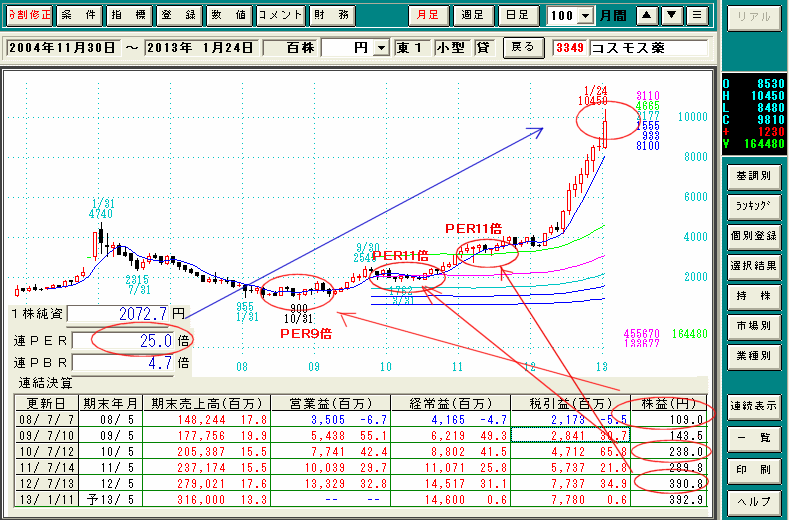The image size is (789, 520).
Task: Open the 業種別 by-industry button
Action: (x=753, y=356)
